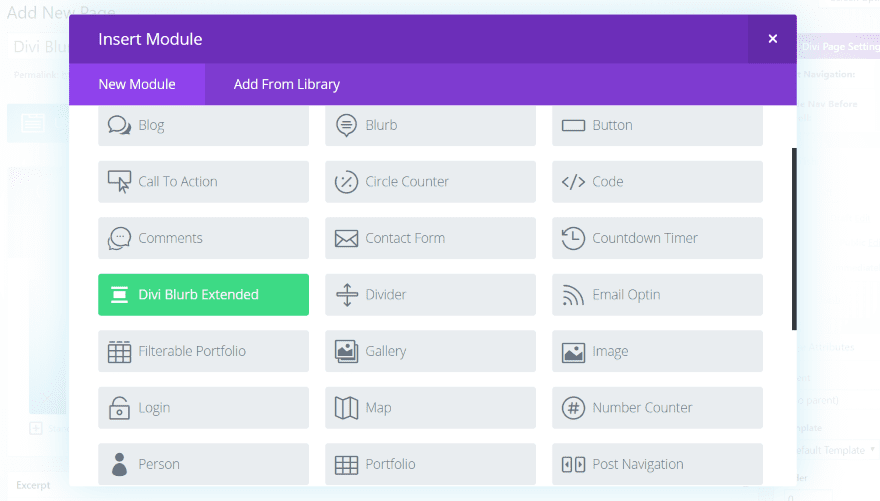Image resolution: width=880 pixels, height=501 pixels.
Task: Insert the Post Navigation module
Action: (x=657, y=464)
